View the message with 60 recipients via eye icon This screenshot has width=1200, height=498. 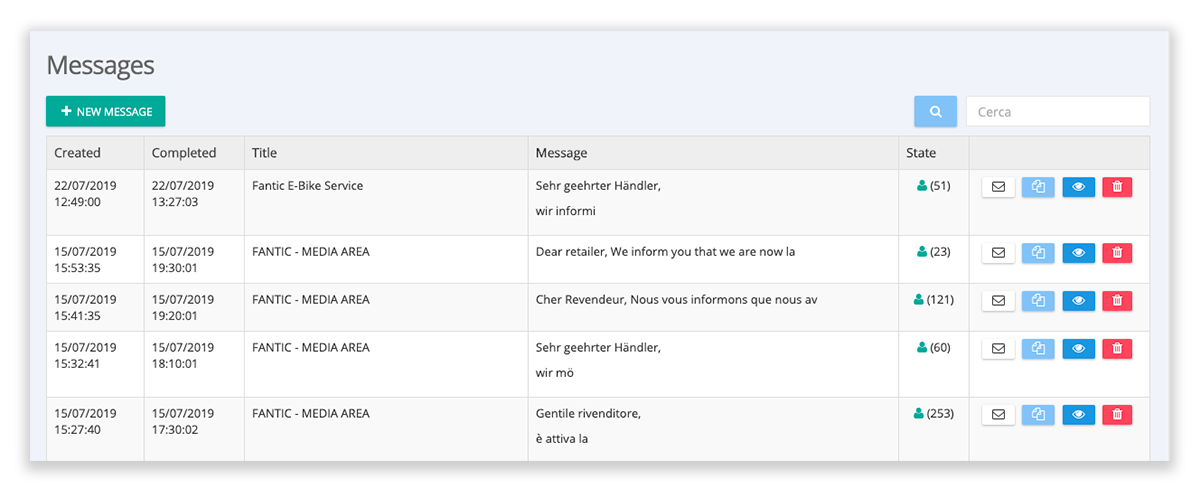coord(1078,349)
